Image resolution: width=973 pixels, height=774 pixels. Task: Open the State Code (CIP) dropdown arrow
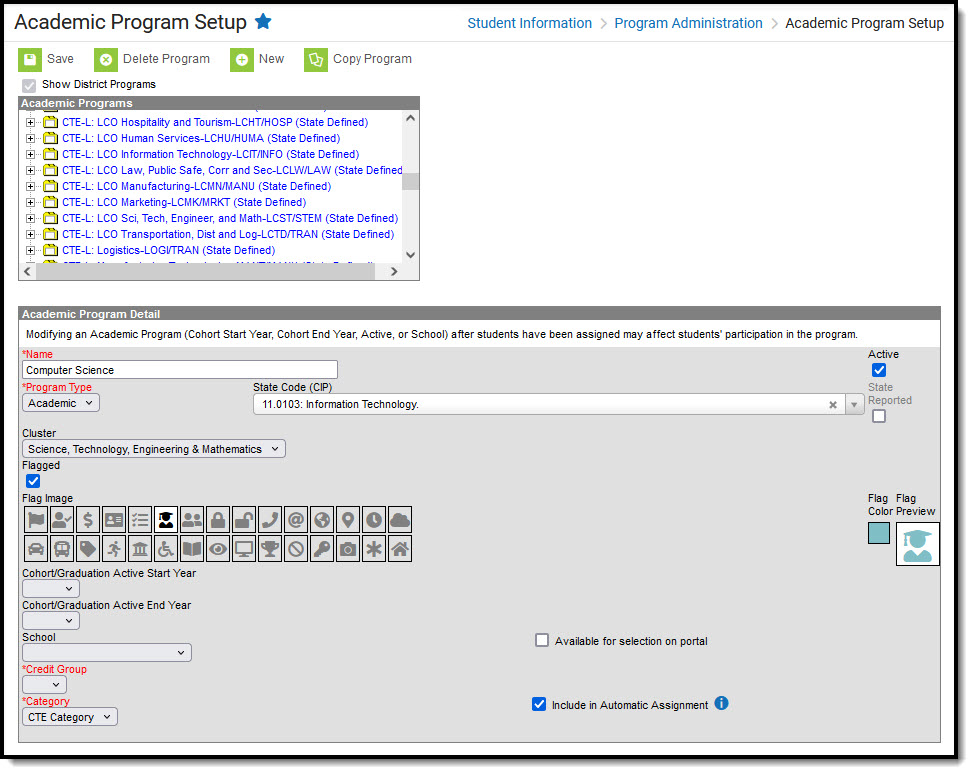coord(854,405)
